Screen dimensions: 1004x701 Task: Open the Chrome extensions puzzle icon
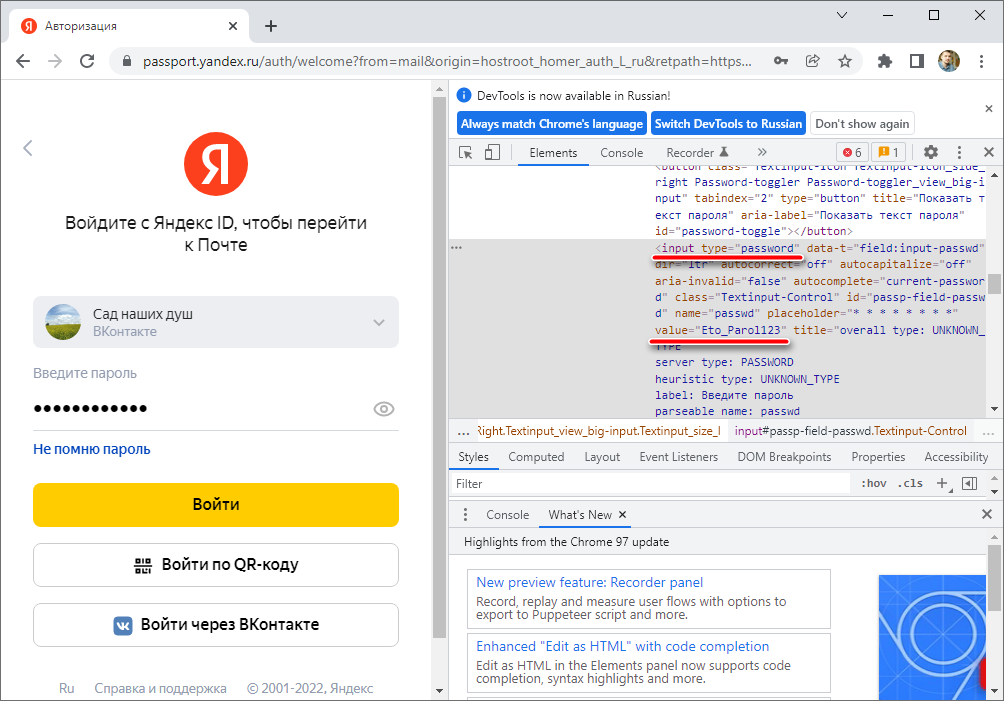885,61
